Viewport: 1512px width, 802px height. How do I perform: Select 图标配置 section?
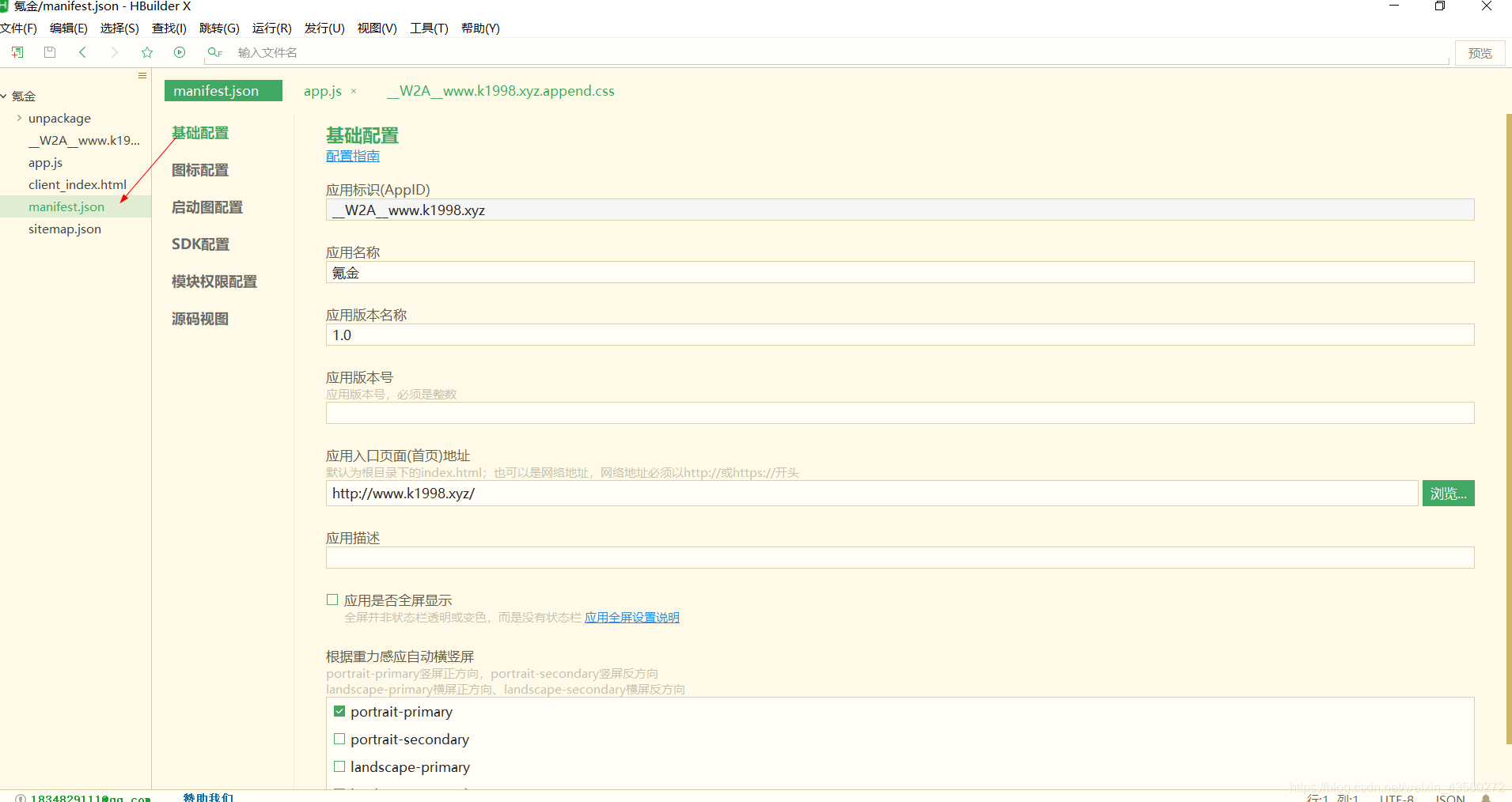[200, 170]
